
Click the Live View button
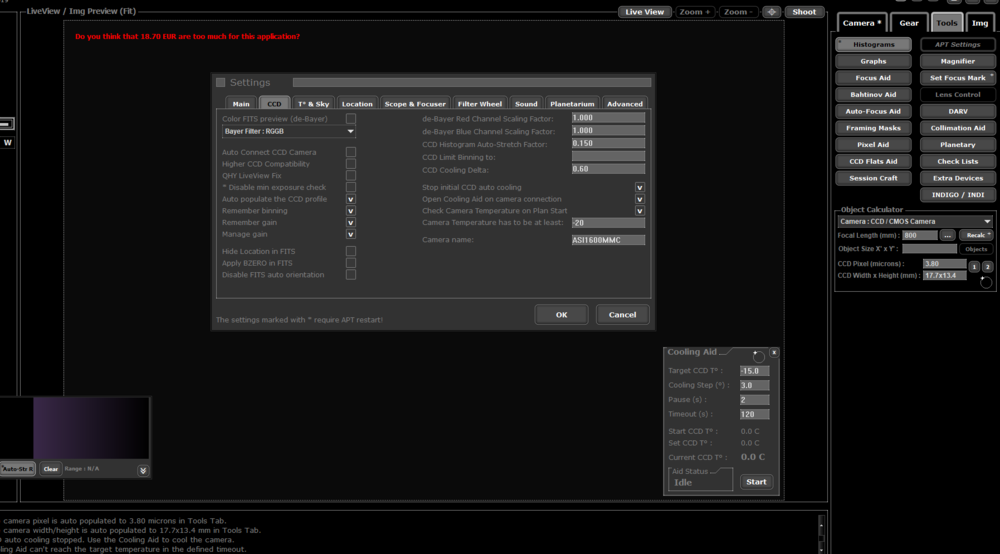[644, 11]
